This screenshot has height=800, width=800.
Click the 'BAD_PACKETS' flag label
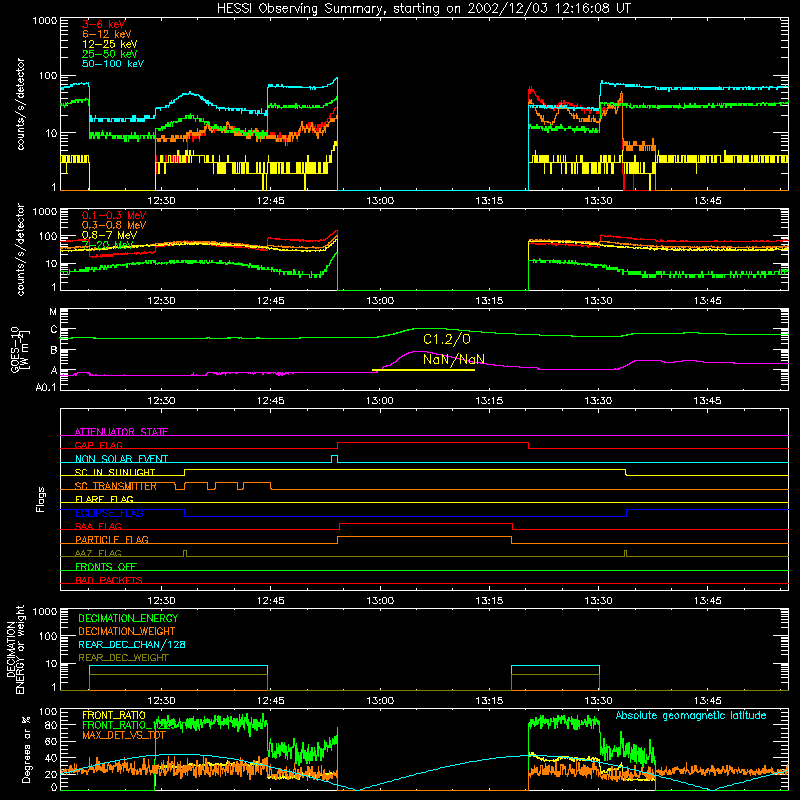[109, 581]
